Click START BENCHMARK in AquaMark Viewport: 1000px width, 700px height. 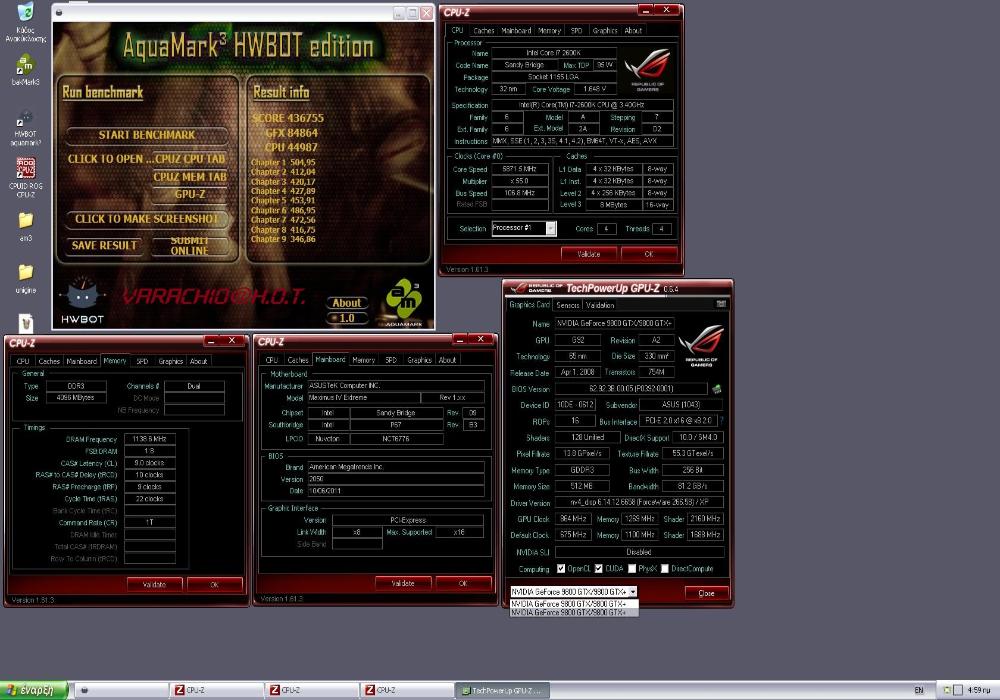pyautogui.click(x=147, y=135)
